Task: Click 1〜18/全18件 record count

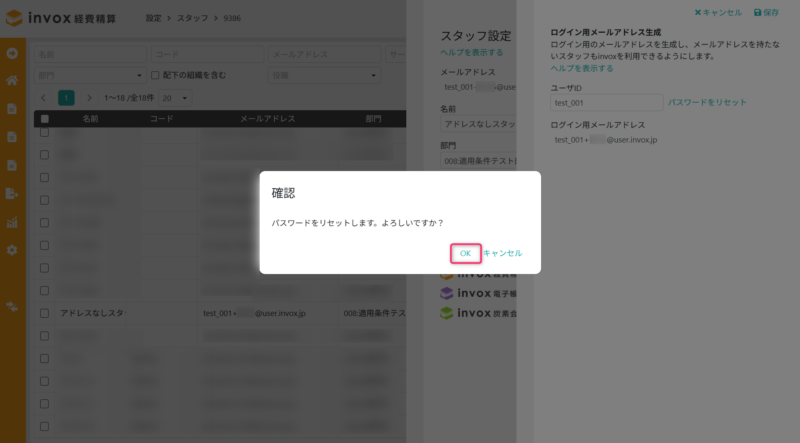Action: tap(129, 98)
